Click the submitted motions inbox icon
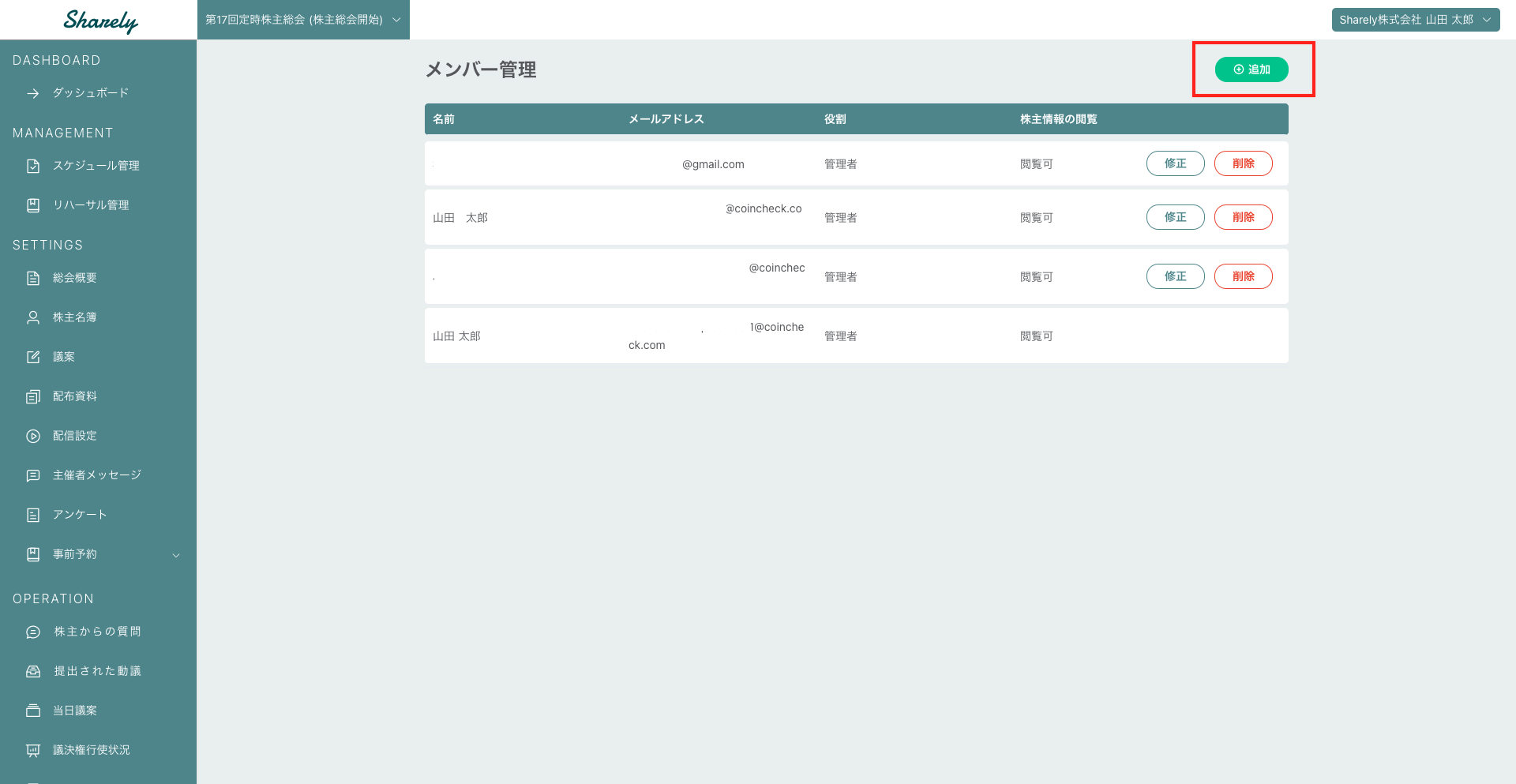Screen dimensions: 1516x784 (33, 671)
